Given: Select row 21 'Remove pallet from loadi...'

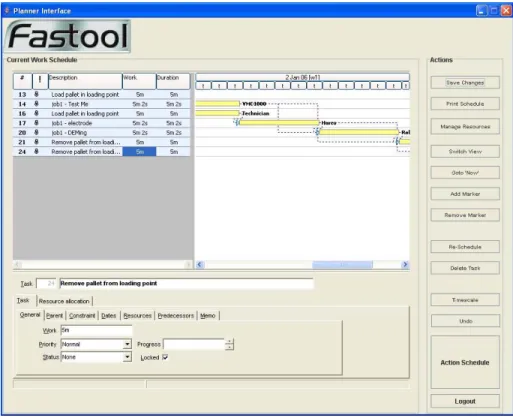Looking at the screenshot, I should click(102, 142).
